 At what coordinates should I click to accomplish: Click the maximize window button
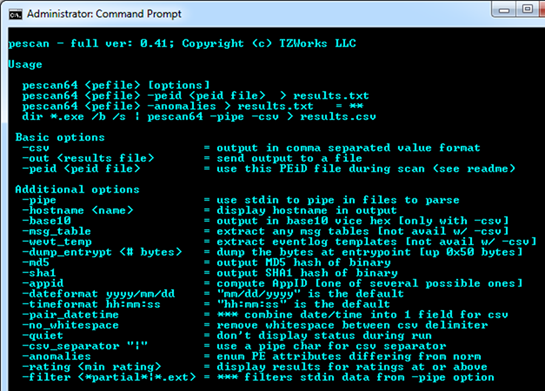527,9
